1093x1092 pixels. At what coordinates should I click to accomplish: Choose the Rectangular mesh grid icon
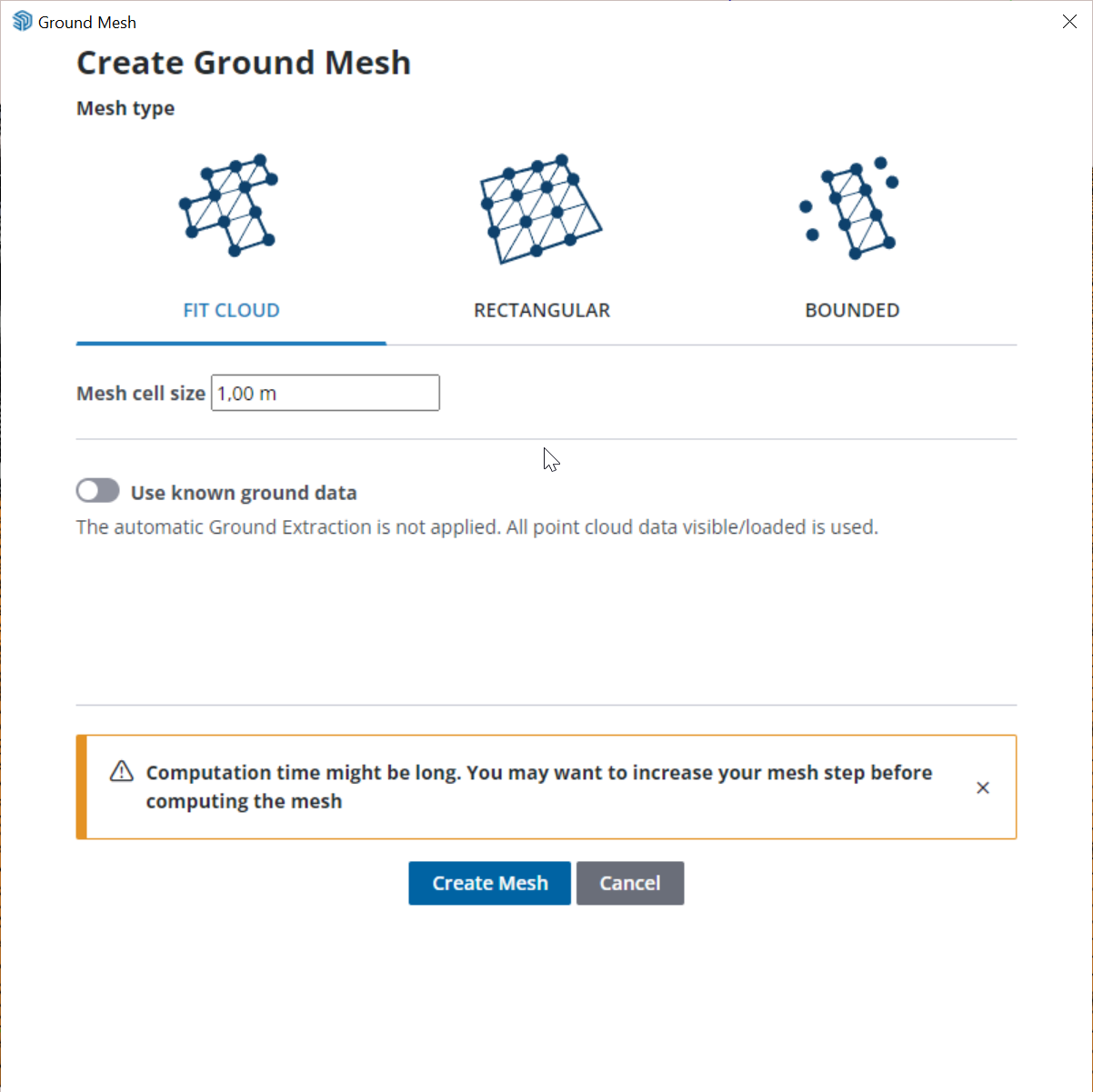[x=541, y=208]
